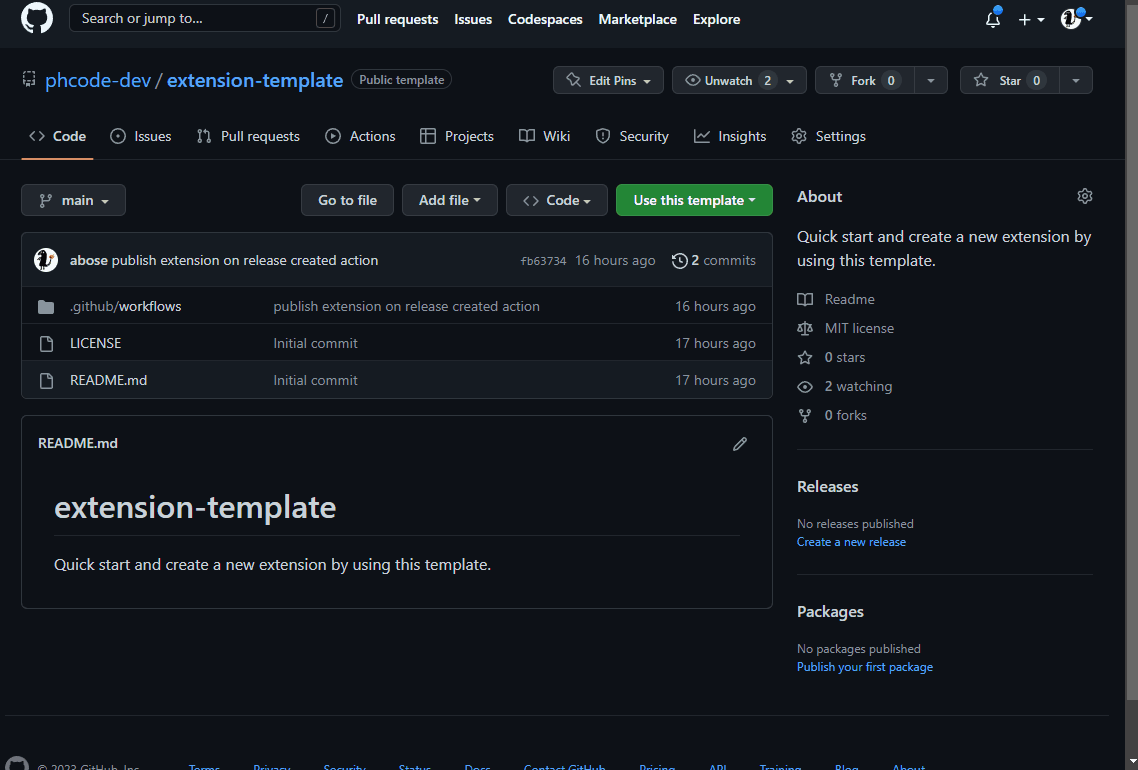The image size is (1138, 770).
Task: Open Marketplace in top navigation
Action: [637, 19]
